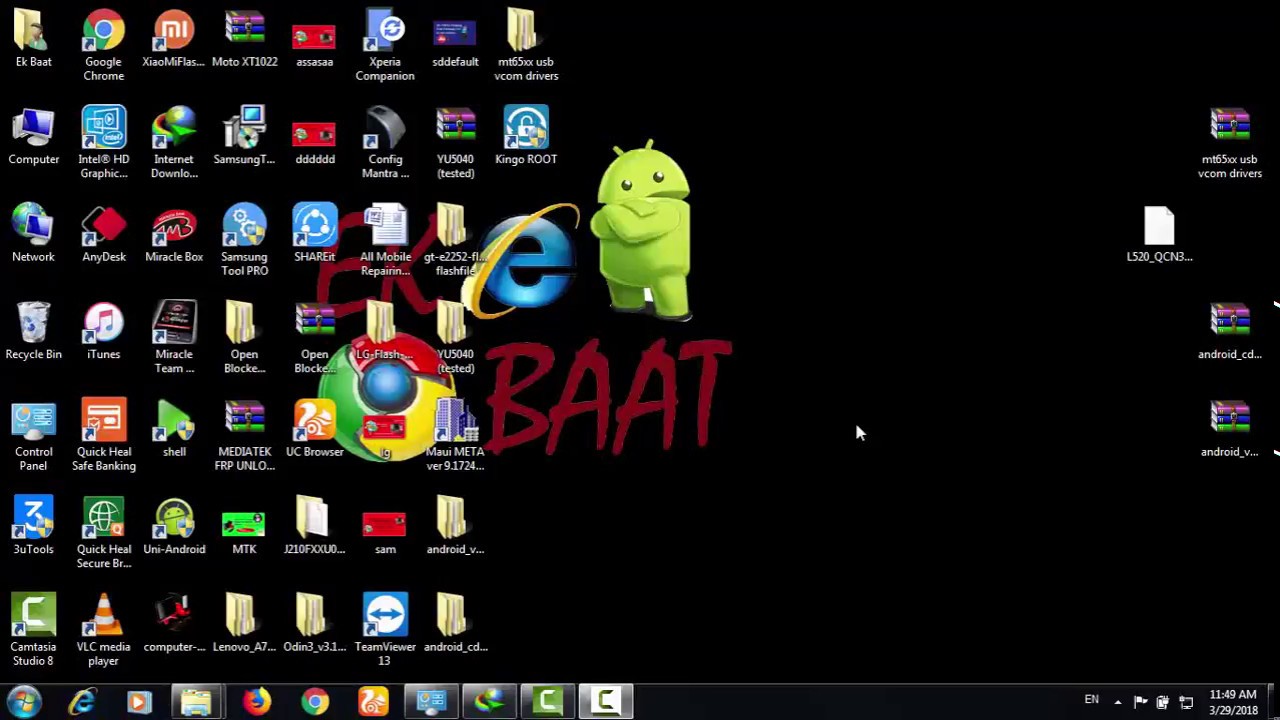Open Config Mantra shortcut

click(x=385, y=143)
